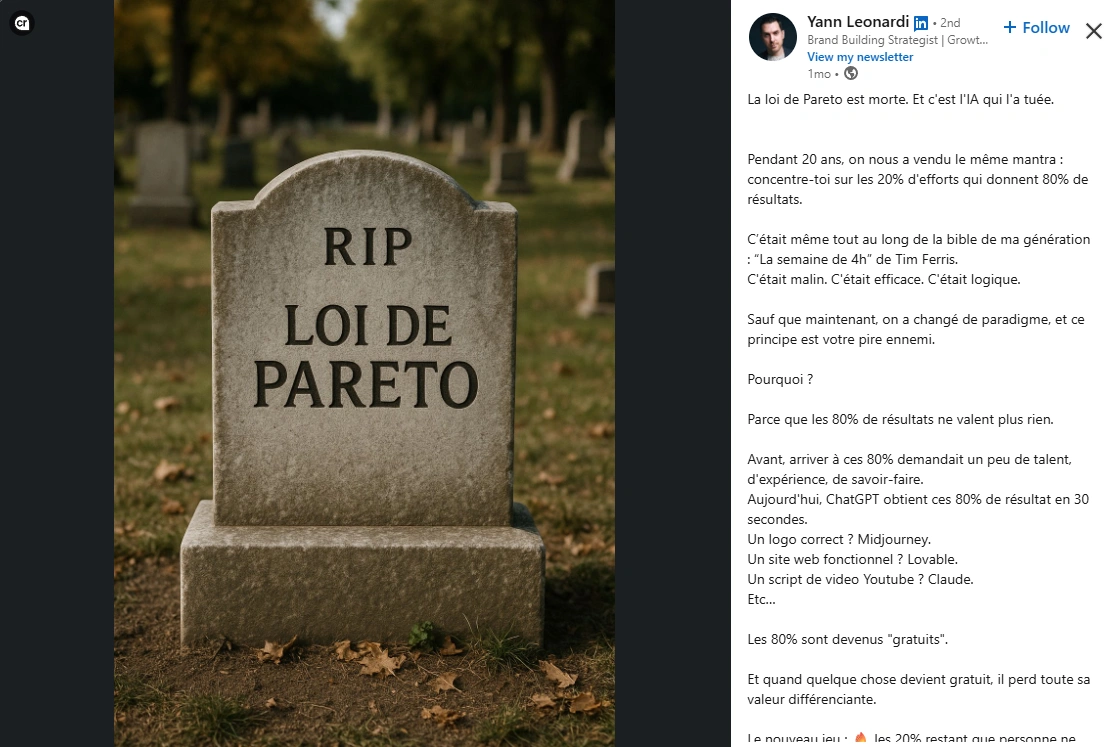Click the "RIP" engraving on the tombstone
The height and width of the screenshot is (747, 1105).
pyautogui.click(x=368, y=247)
